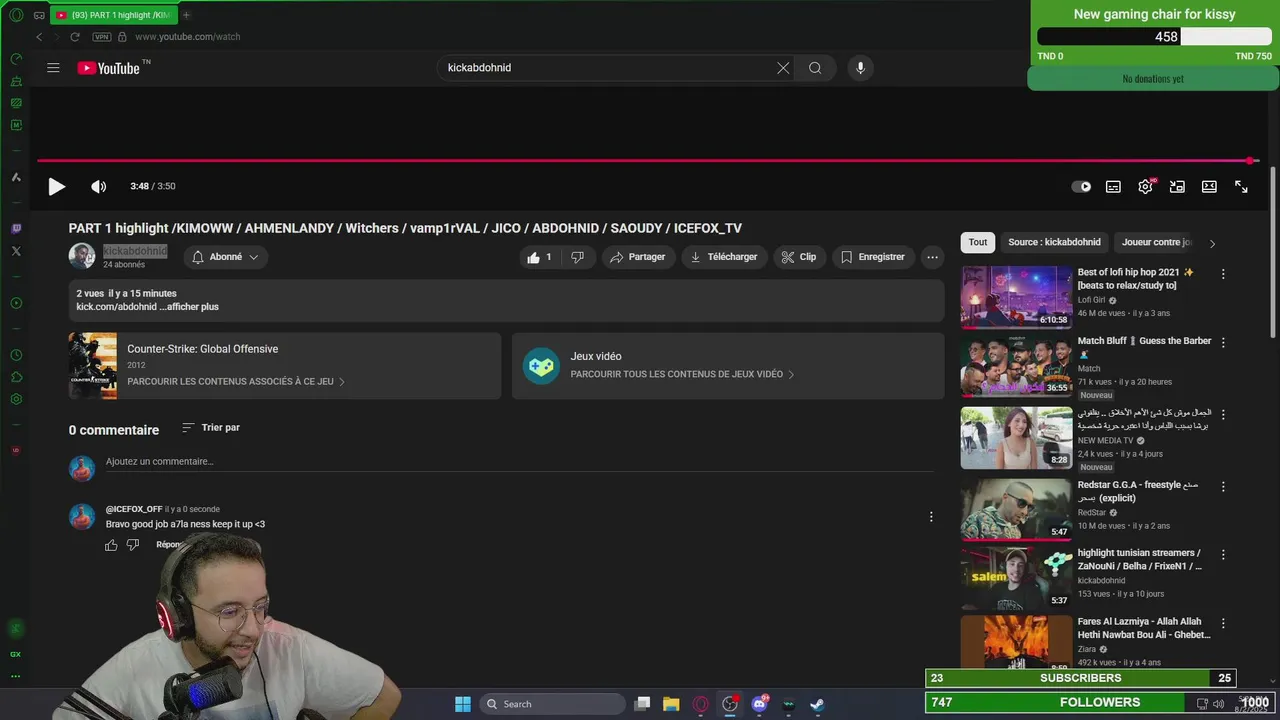
Task: Open Discord from the taskbar
Action: click(759, 704)
